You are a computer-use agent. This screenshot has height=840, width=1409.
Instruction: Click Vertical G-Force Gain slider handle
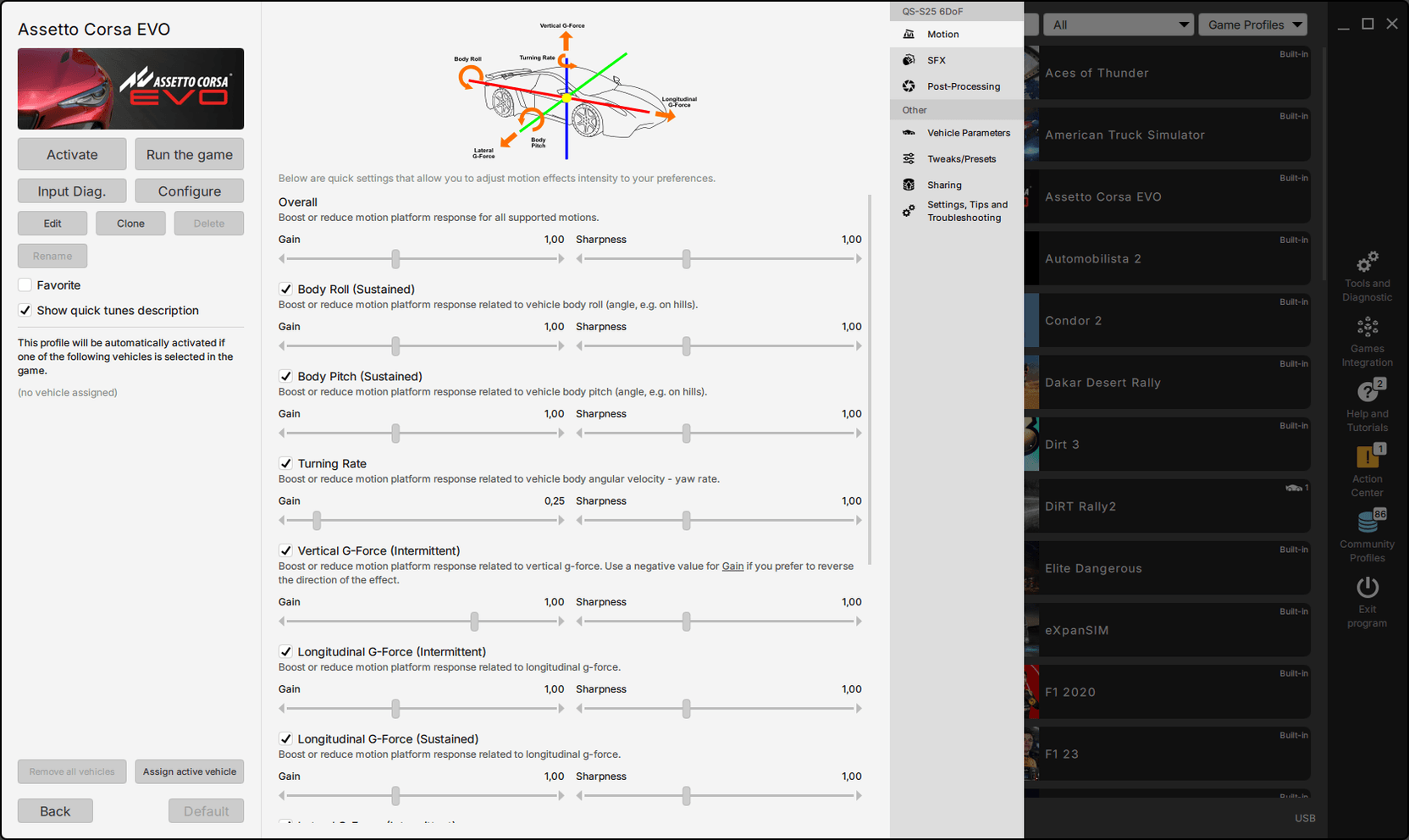coord(474,622)
